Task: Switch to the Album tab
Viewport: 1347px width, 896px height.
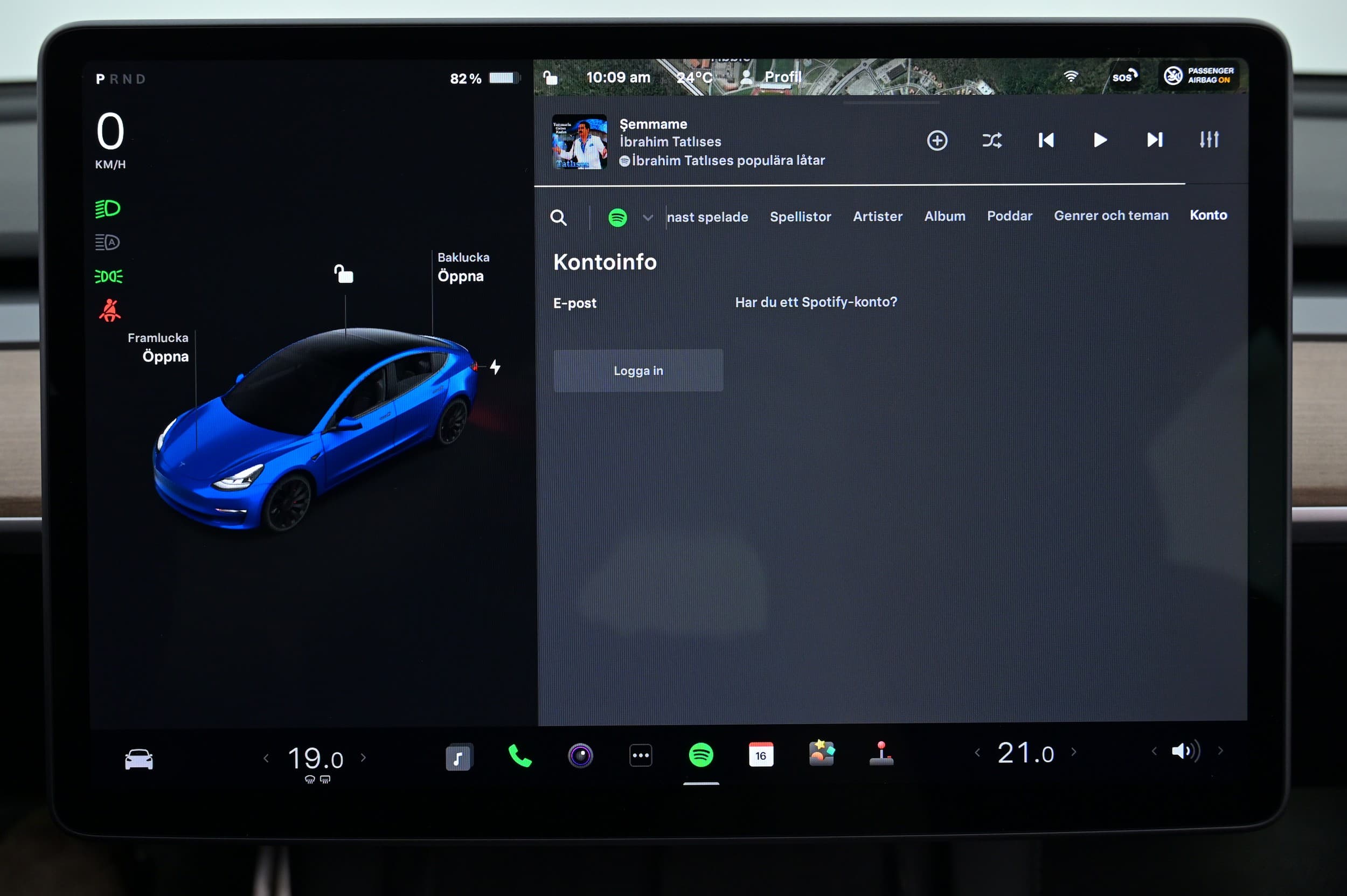Action: pos(945,216)
